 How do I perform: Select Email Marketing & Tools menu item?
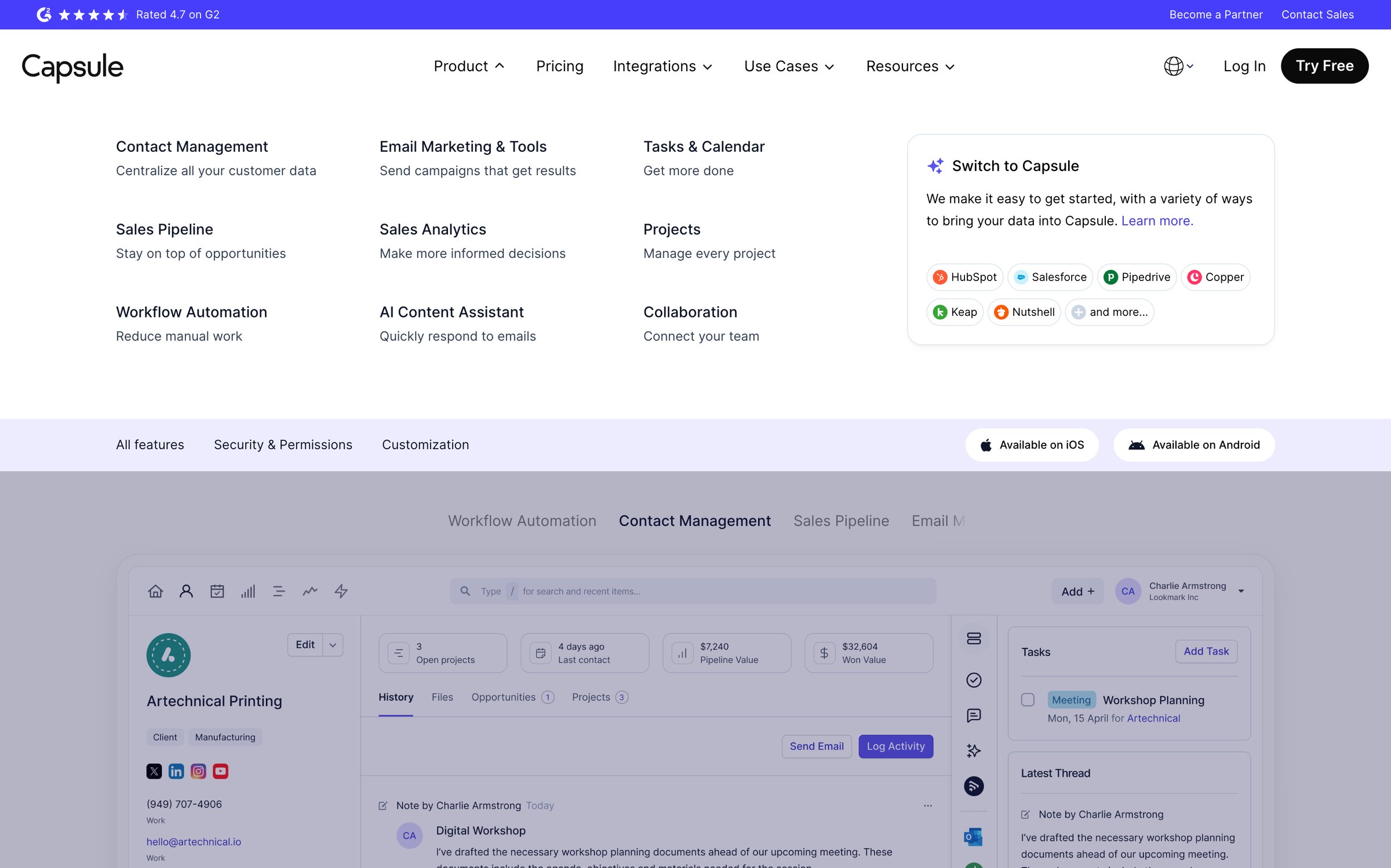click(463, 147)
